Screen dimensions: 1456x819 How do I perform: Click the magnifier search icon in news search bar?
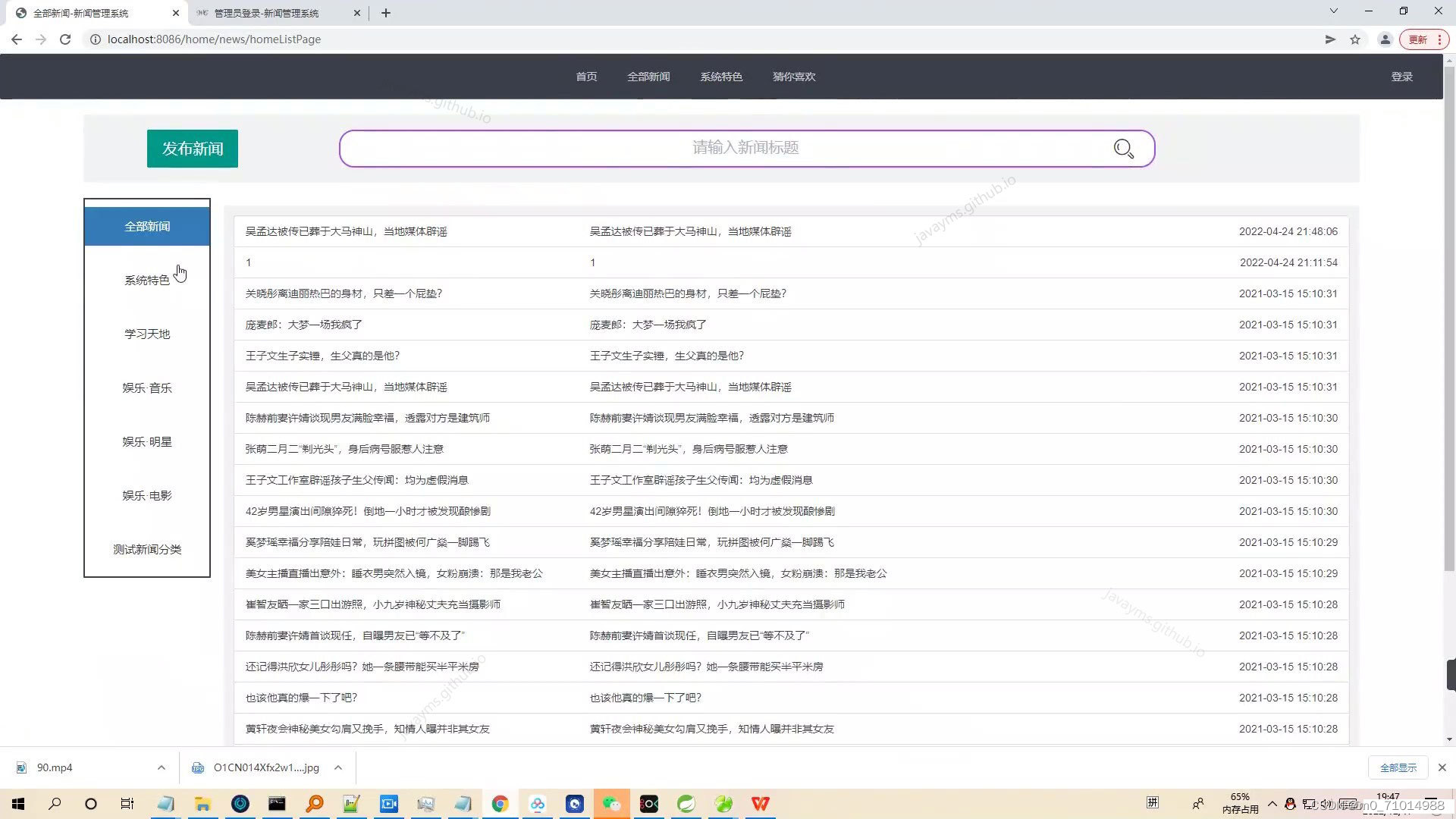pos(1123,149)
